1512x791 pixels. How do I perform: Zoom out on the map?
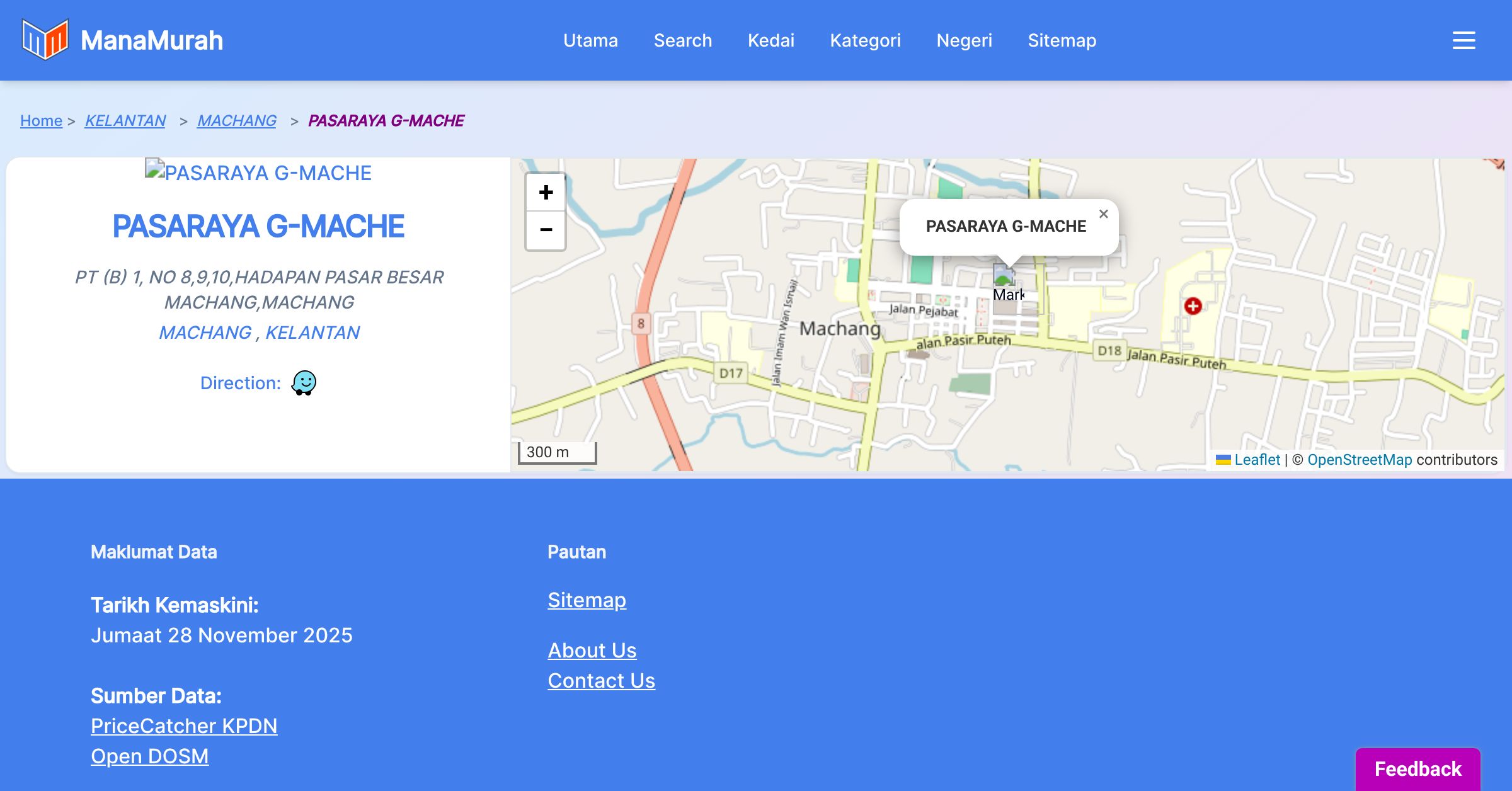pyautogui.click(x=546, y=230)
